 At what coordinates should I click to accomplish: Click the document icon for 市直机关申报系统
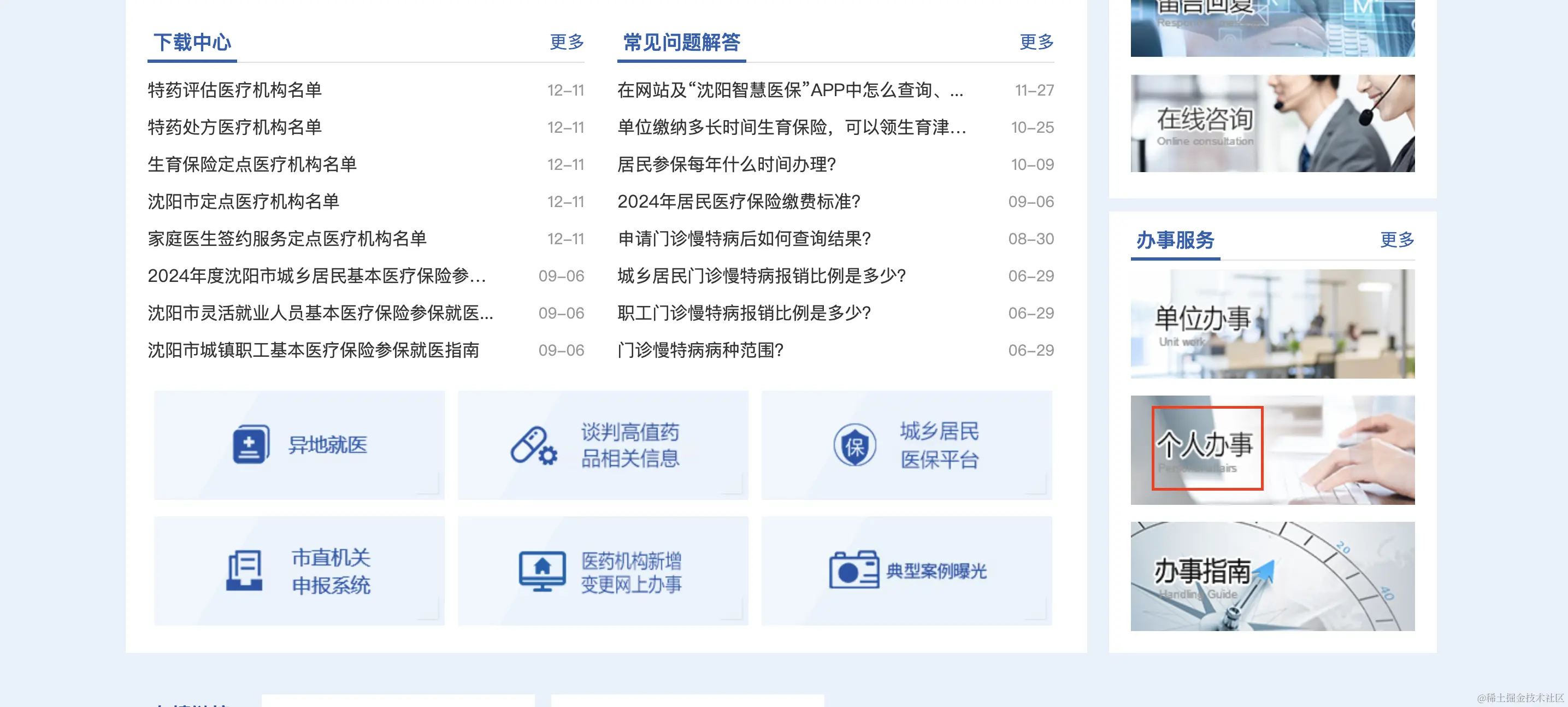point(244,570)
